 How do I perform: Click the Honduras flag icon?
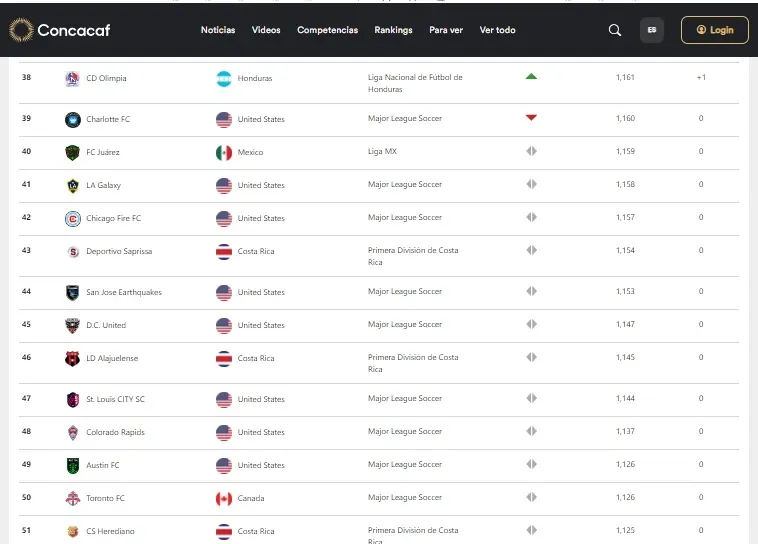point(224,78)
